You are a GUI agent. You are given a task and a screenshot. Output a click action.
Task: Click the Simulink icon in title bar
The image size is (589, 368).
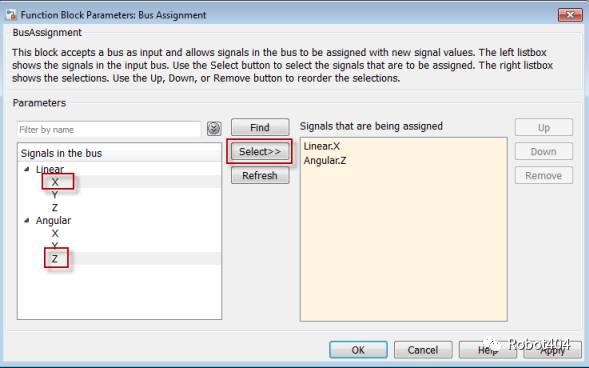pos(11,15)
